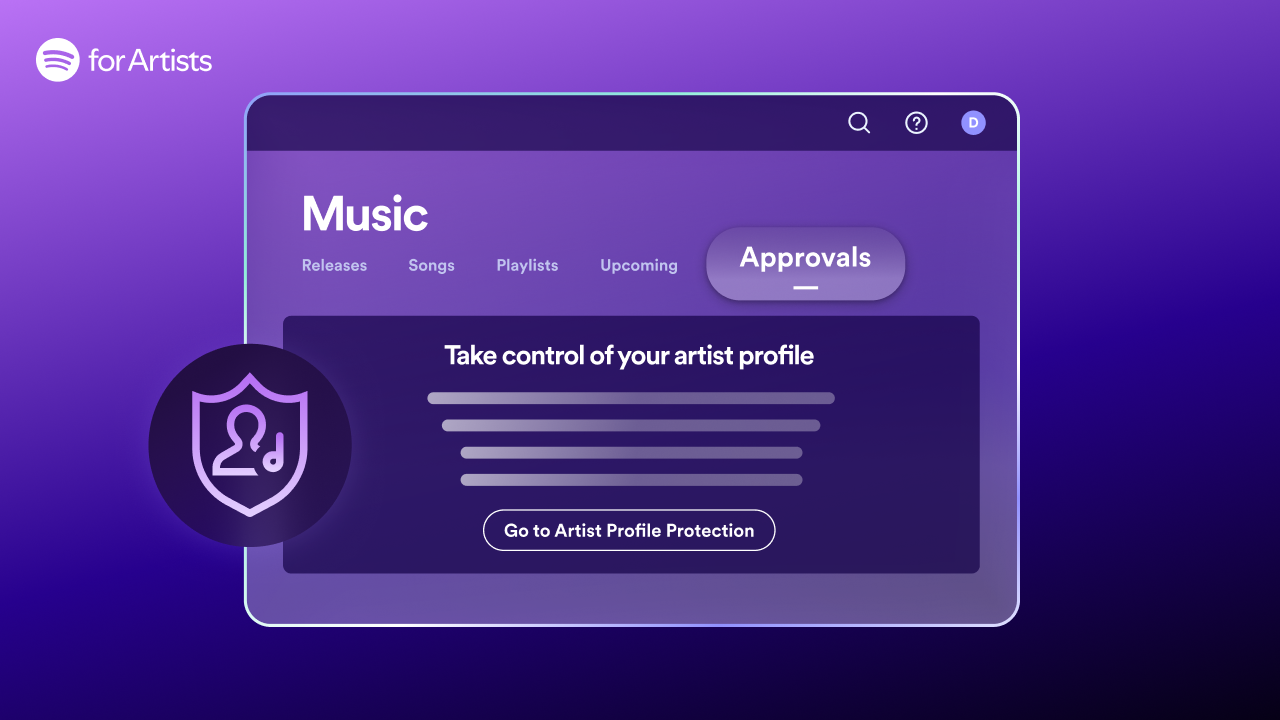Click the help question mark icon

click(x=916, y=122)
